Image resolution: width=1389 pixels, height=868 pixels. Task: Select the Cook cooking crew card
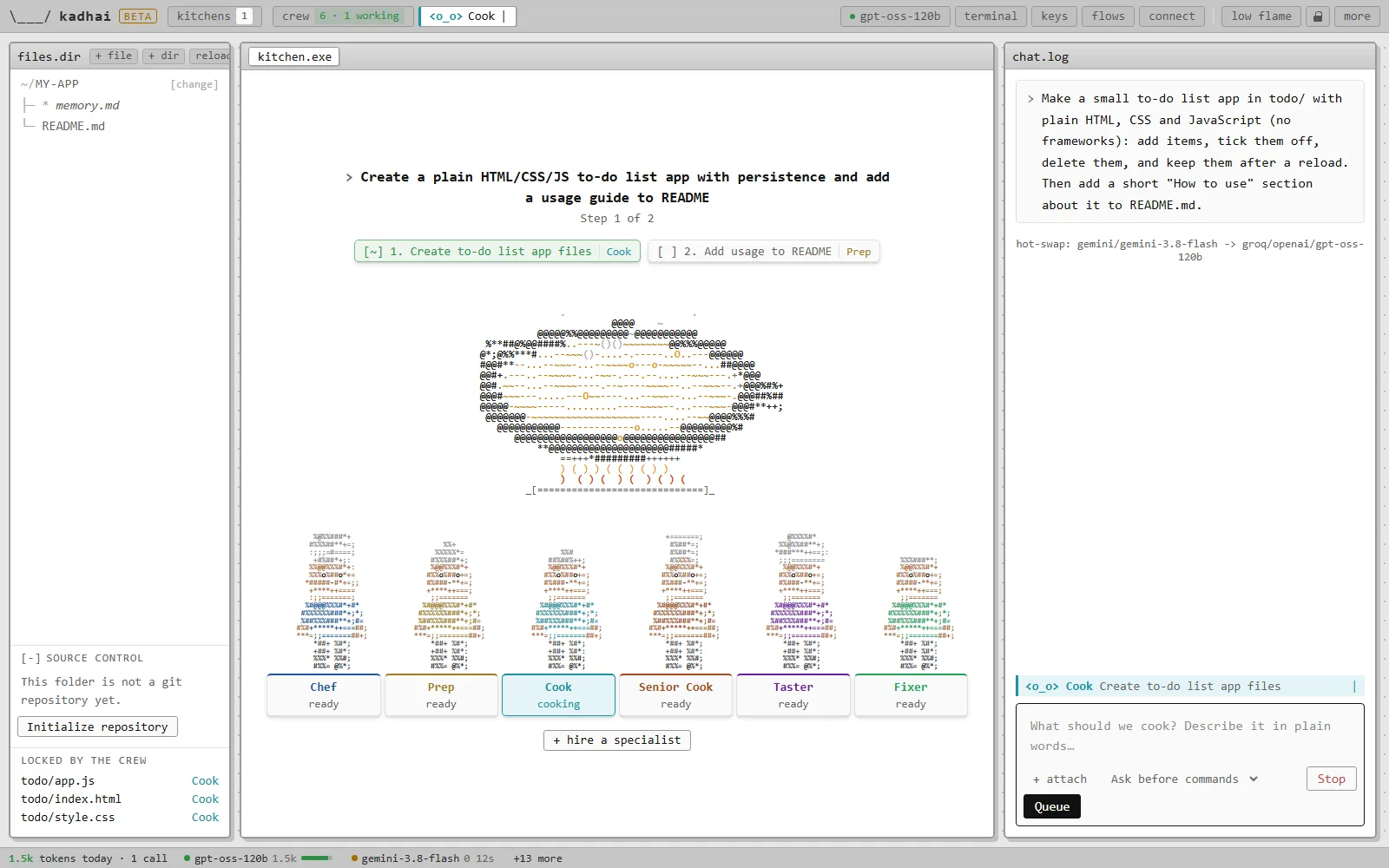pos(559,695)
